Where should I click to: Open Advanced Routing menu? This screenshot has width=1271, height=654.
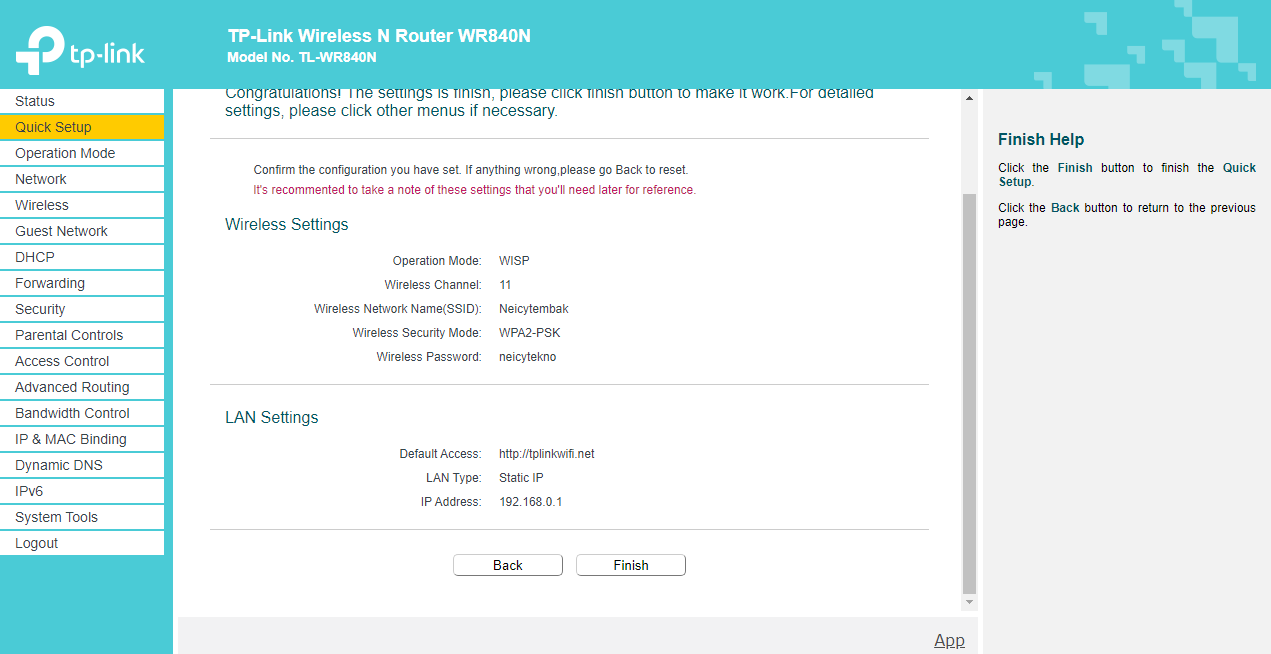[82, 387]
